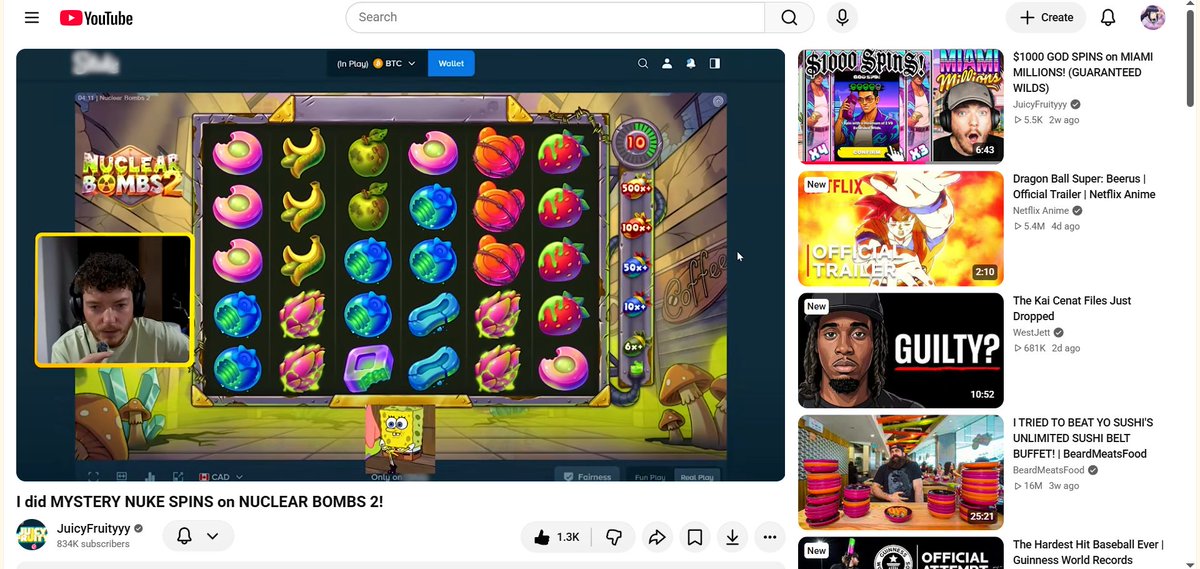1200x569 pixels.
Task: Click the in-video sidebar panel icon
Action: pyautogui.click(x=715, y=64)
